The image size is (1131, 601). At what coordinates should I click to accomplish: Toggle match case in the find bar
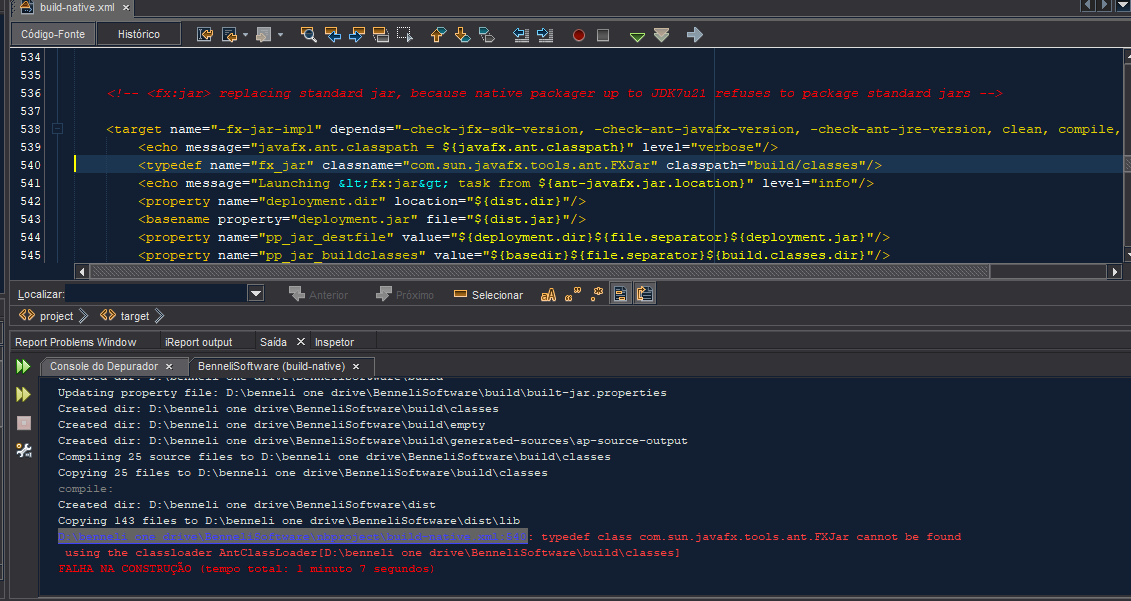[548, 294]
